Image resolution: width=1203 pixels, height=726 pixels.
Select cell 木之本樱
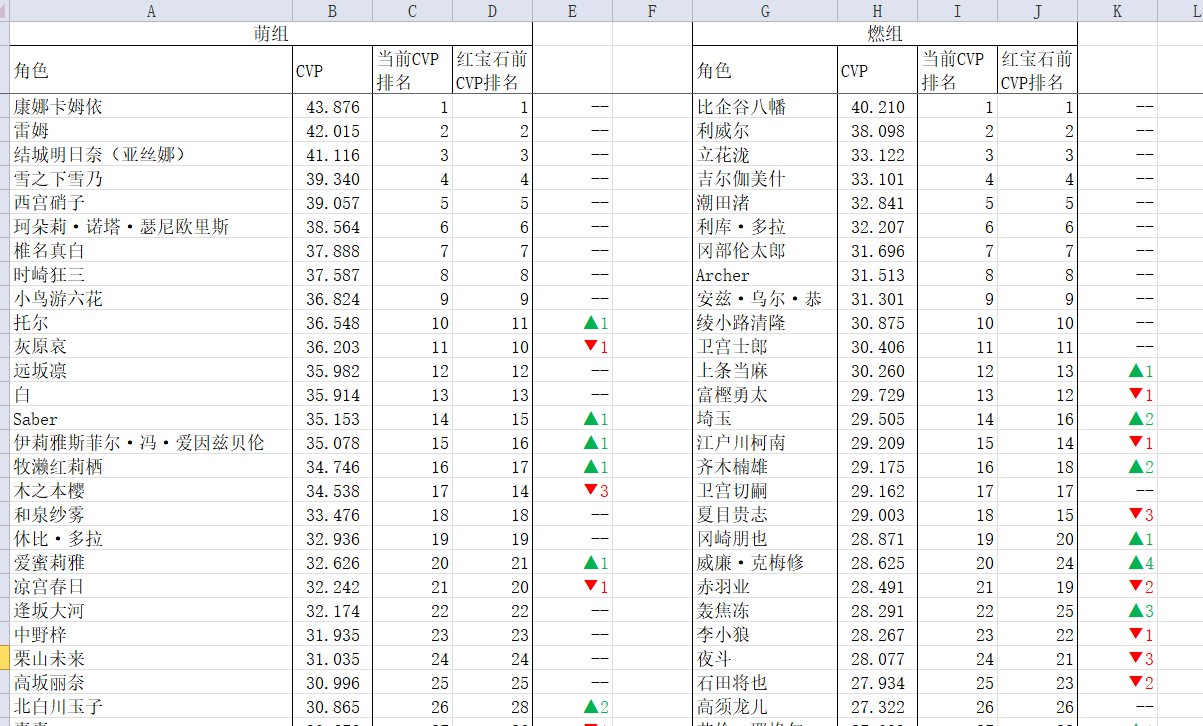(151, 490)
